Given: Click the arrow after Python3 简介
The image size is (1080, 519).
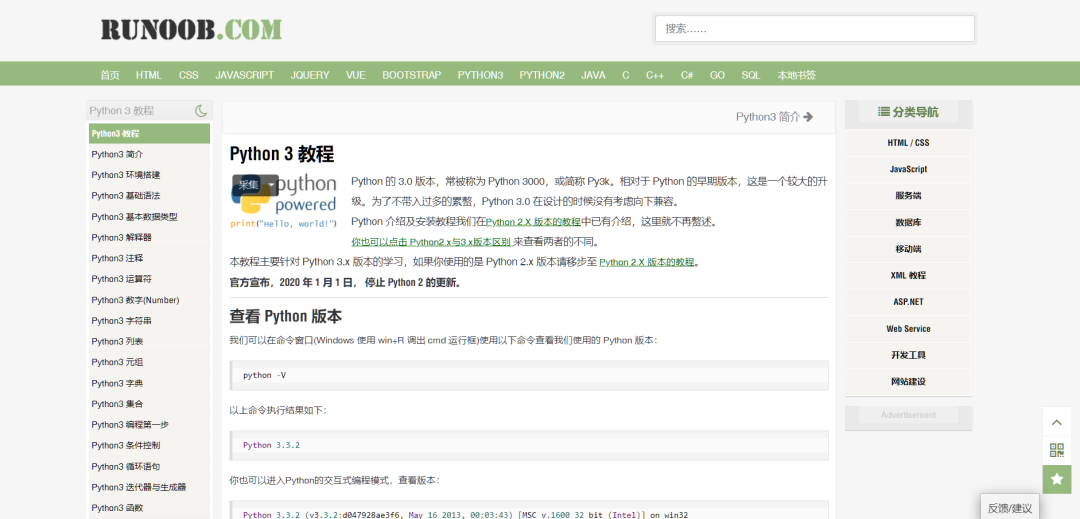Looking at the screenshot, I should pyautogui.click(x=808, y=117).
